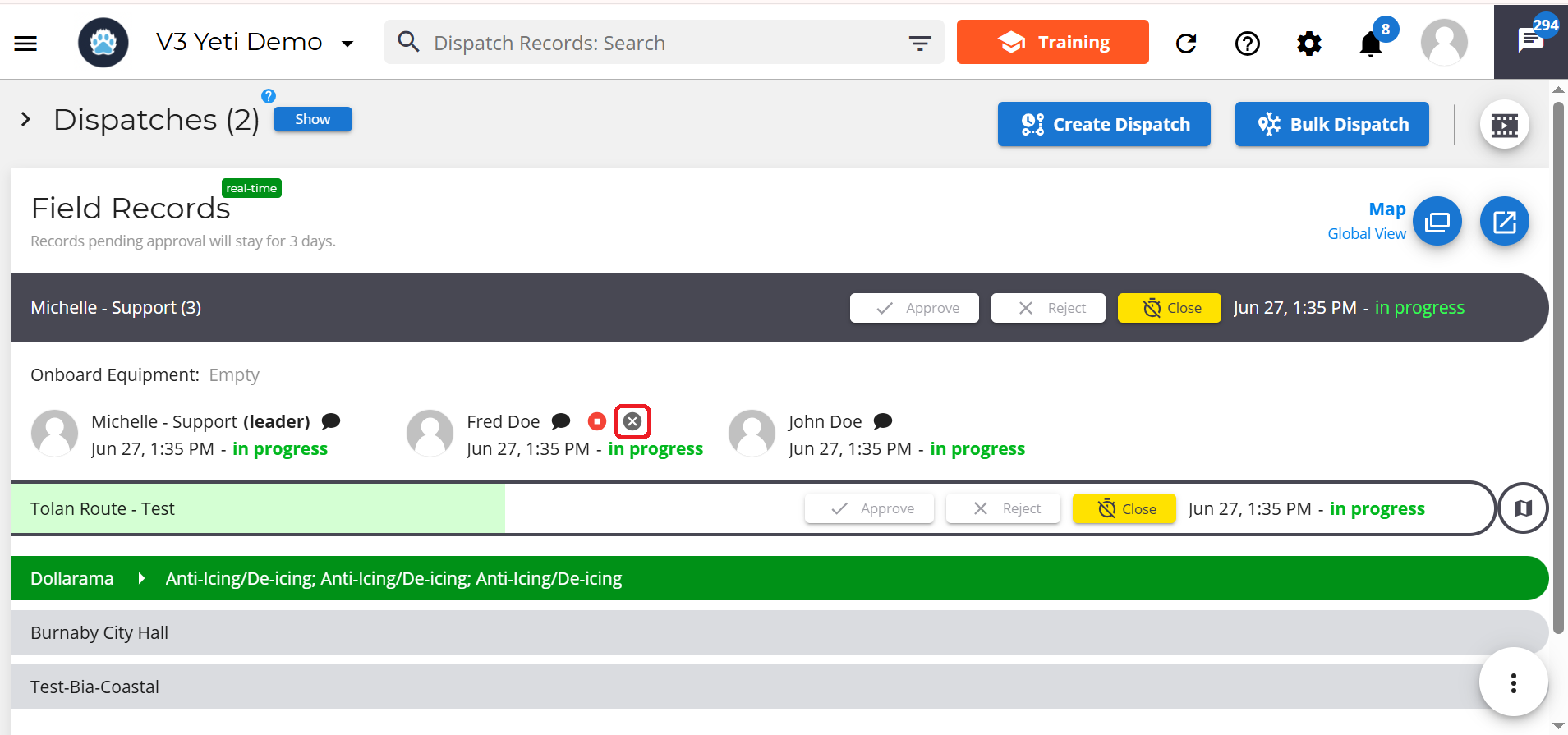Close the Tolan Route - Test record
The height and width of the screenshot is (735, 1568).
click(x=1124, y=508)
